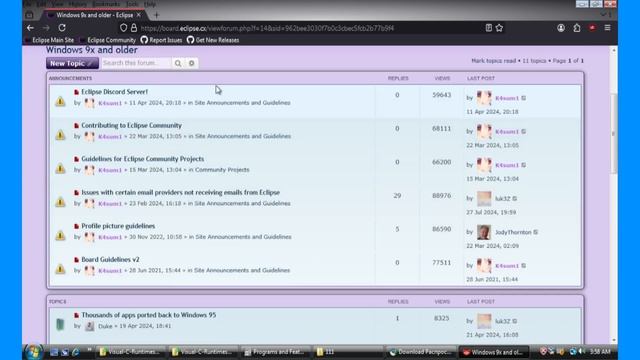
Task: Click Duke username link
Action: [x=105, y=326]
